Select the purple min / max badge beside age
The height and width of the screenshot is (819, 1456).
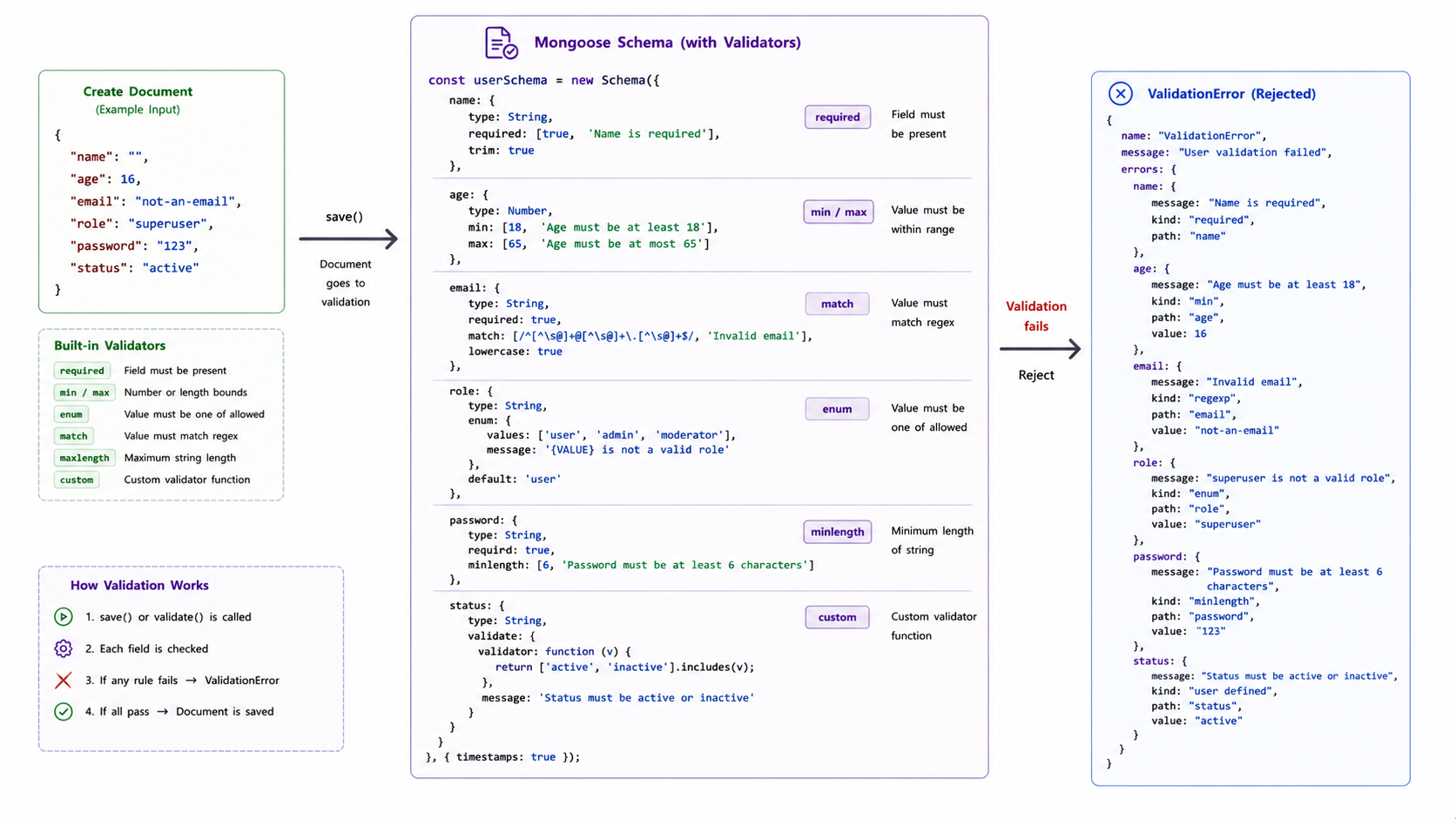838,211
